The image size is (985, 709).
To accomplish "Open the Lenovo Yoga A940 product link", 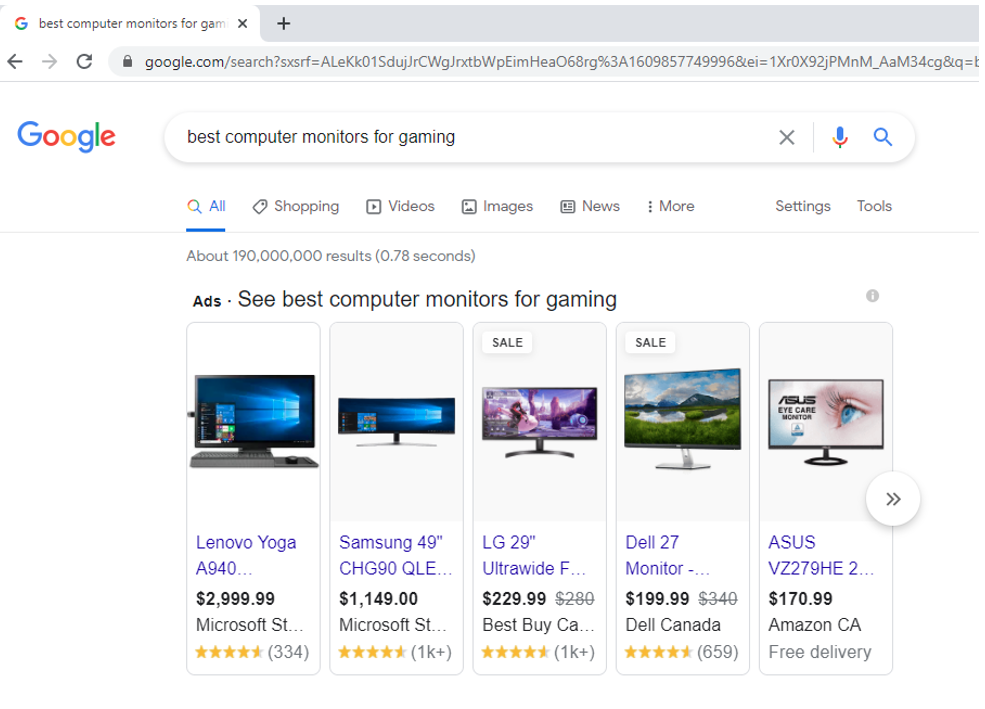I will [x=246, y=555].
